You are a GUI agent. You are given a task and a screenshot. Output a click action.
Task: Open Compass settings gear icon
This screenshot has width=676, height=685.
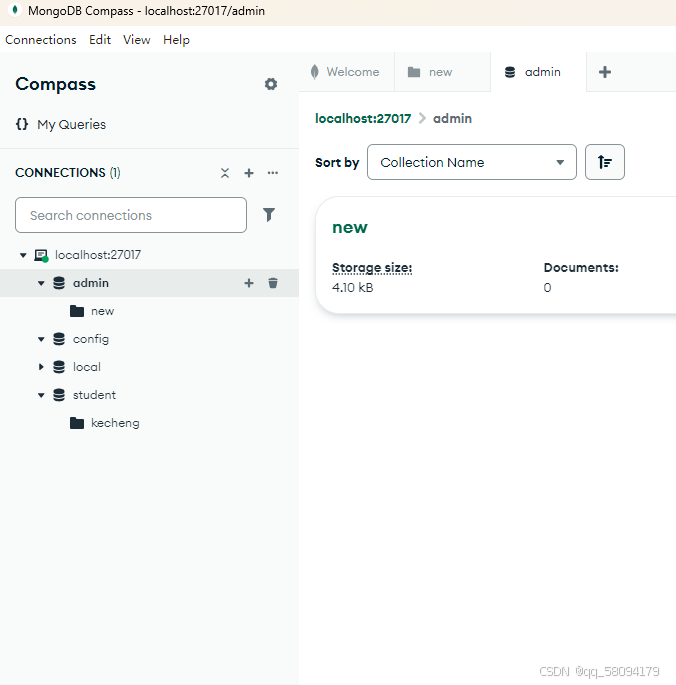pos(271,84)
